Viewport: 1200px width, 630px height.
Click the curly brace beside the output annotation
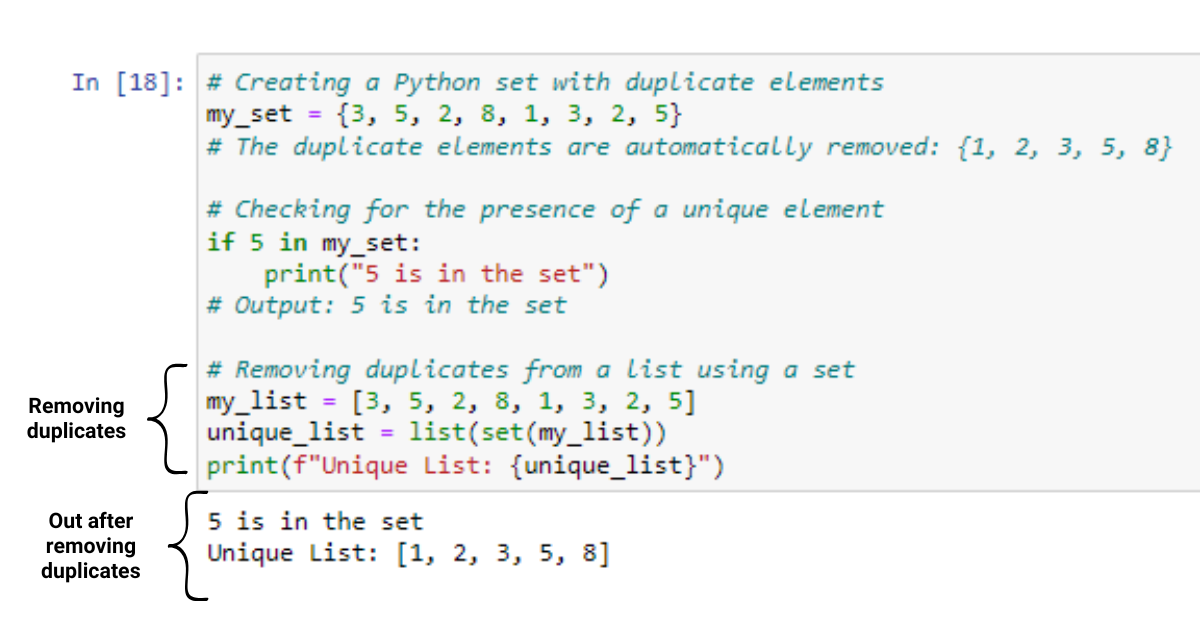point(188,546)
